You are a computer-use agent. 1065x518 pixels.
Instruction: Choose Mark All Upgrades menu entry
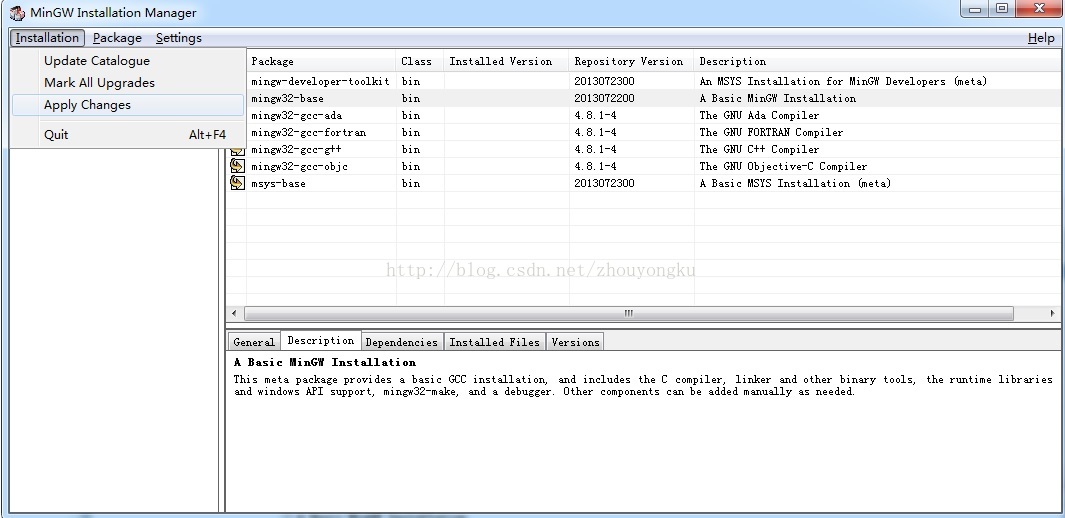pyautogui.click(x=128, y=83)
